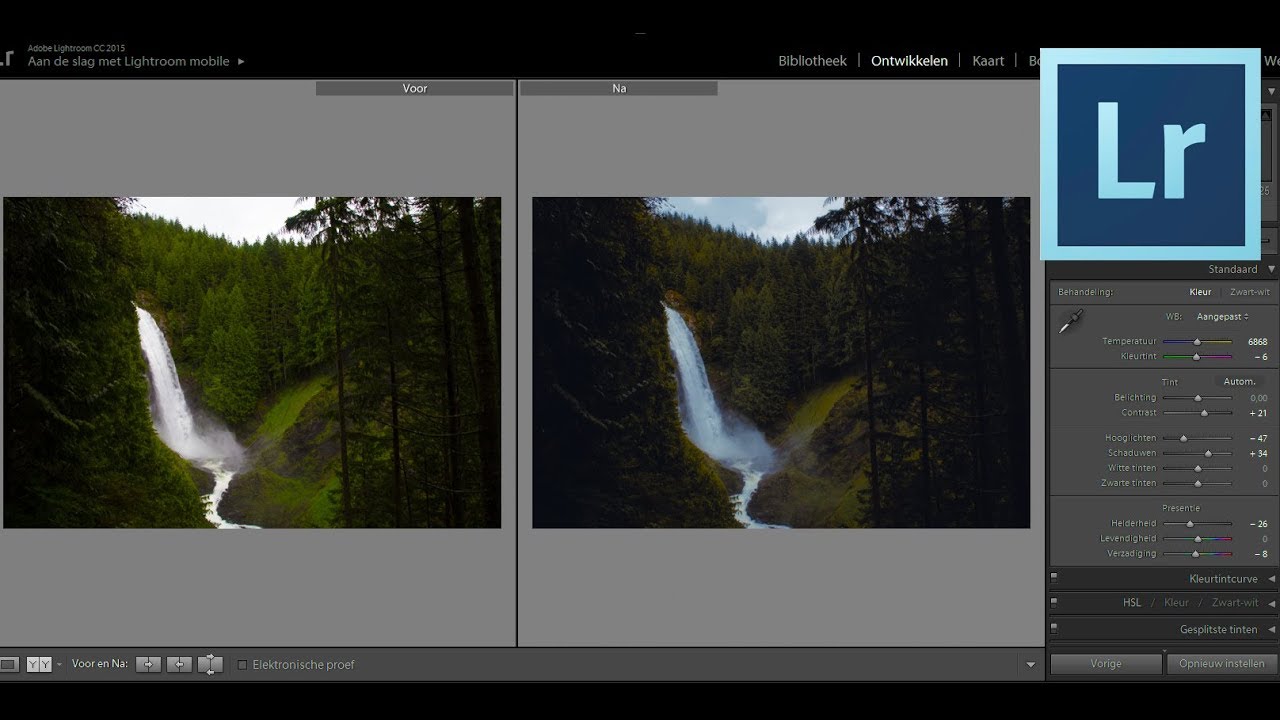This screenshot has height=720, width=1280.
Task: Adjust the Helderheid slider
Action: coord(1197,524)
